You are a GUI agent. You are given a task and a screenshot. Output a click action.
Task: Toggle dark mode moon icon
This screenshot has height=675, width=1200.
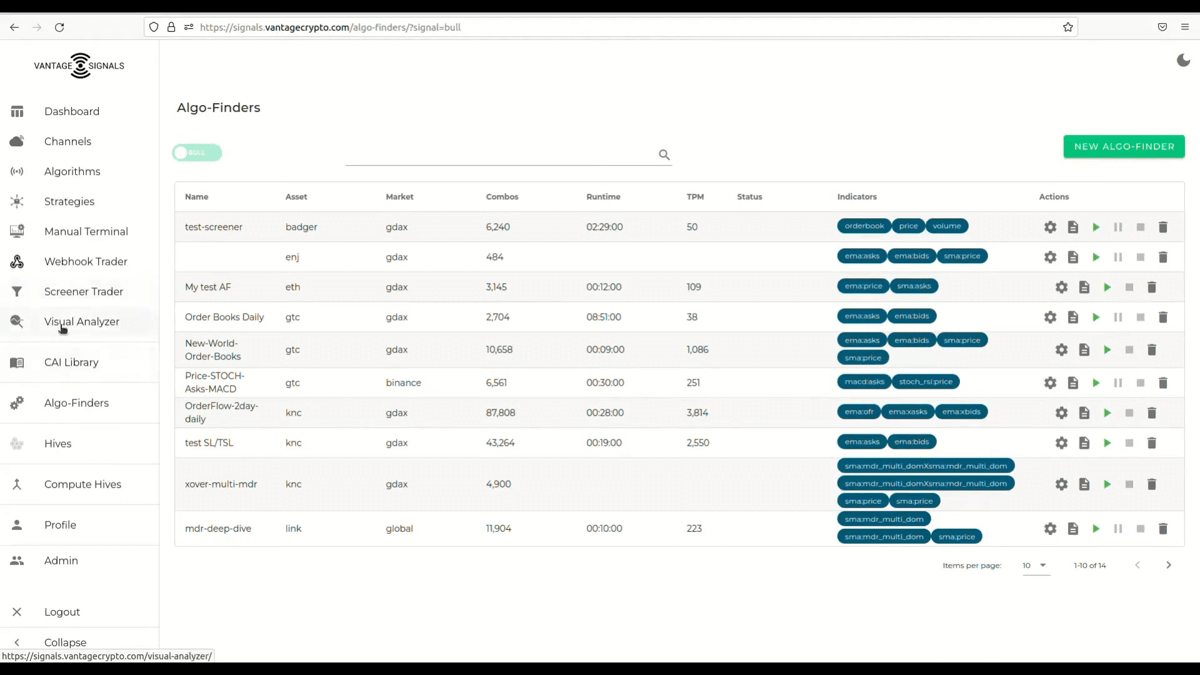click(1183, 61)
